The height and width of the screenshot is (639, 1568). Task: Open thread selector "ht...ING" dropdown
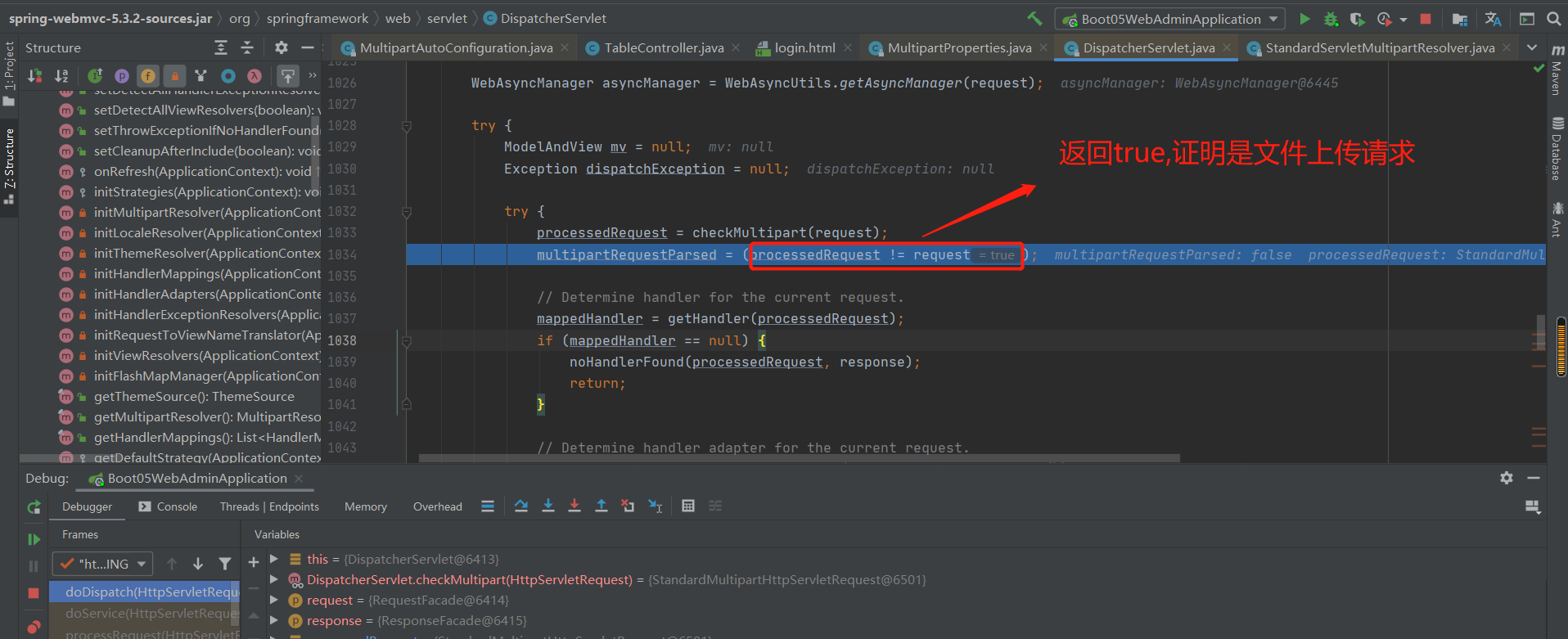point(102,564)
